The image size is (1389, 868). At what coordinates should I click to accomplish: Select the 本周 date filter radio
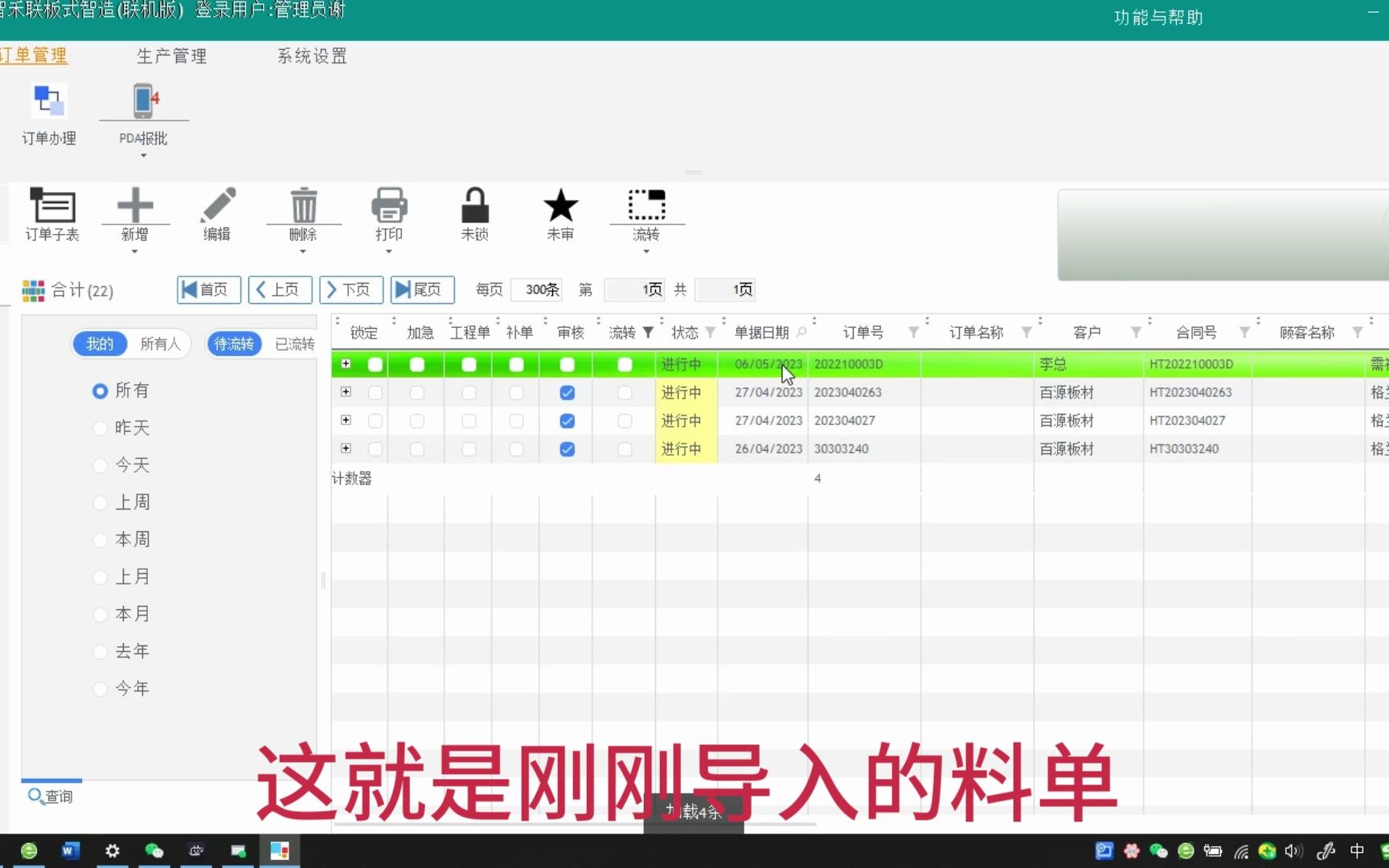100,540
